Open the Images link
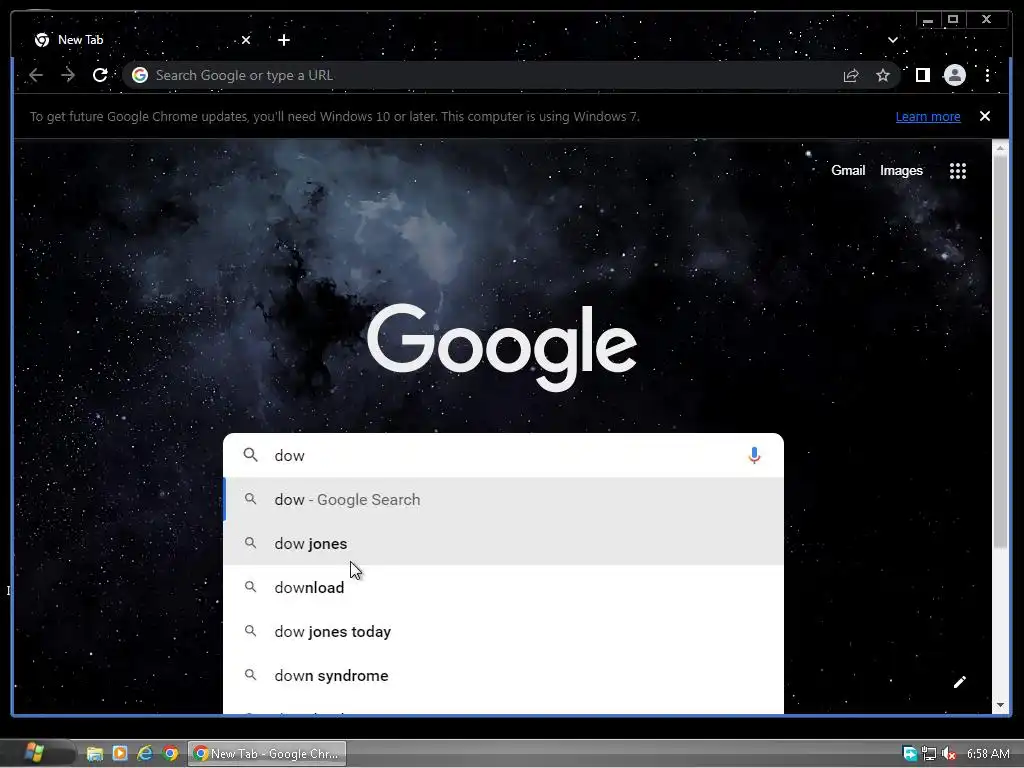The height and width of the screenshot is (768, 1024). (x=901, y=170)
